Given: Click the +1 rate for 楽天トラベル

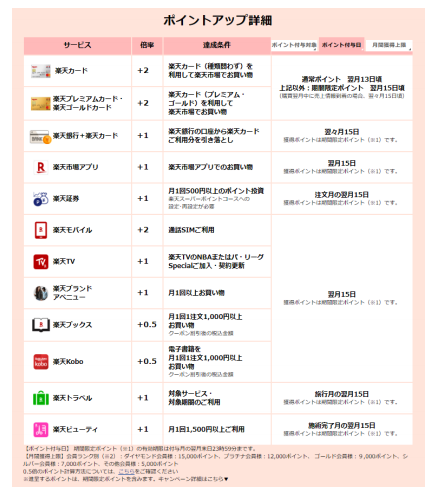Looking at the screenshot, I should click(x=143, y=398).
